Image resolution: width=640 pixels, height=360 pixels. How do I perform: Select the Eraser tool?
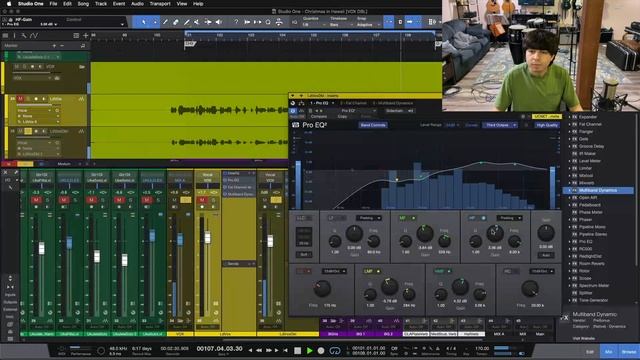point(176,22)
